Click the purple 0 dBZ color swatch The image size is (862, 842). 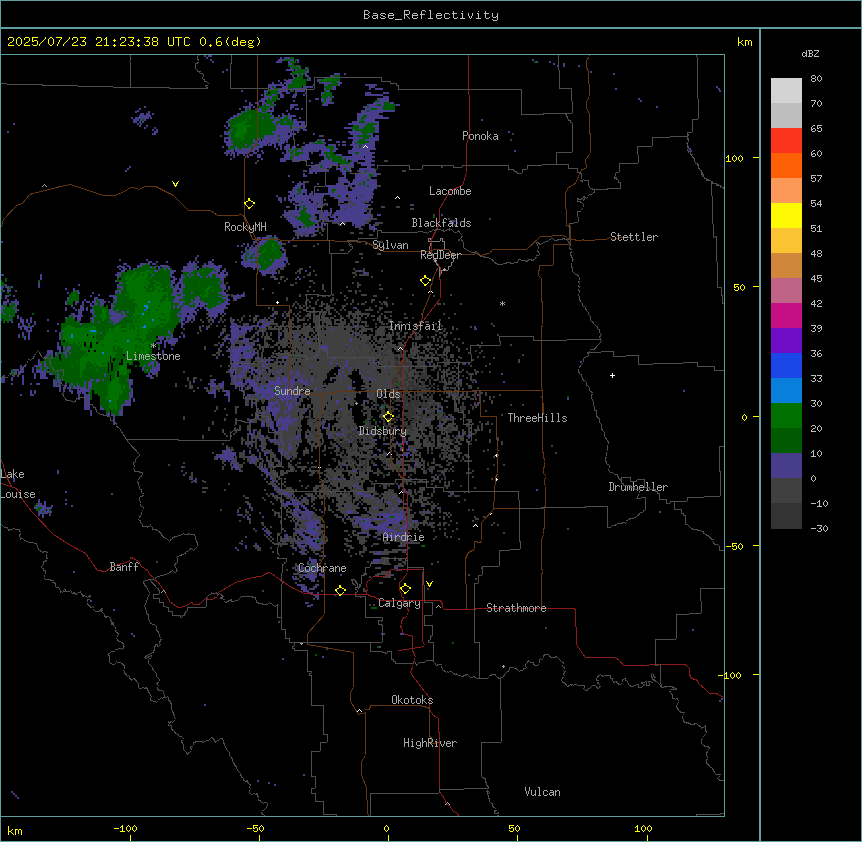[x=786, y=466]
